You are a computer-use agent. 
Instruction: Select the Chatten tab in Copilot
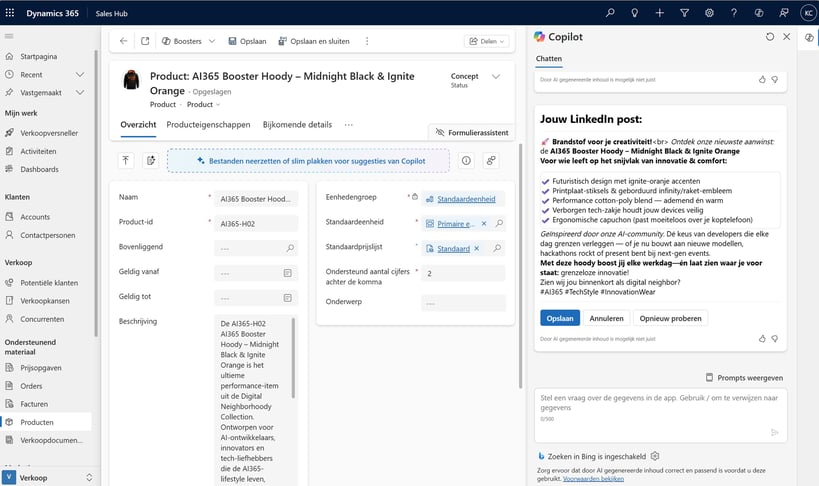click(x=549, y=59)
